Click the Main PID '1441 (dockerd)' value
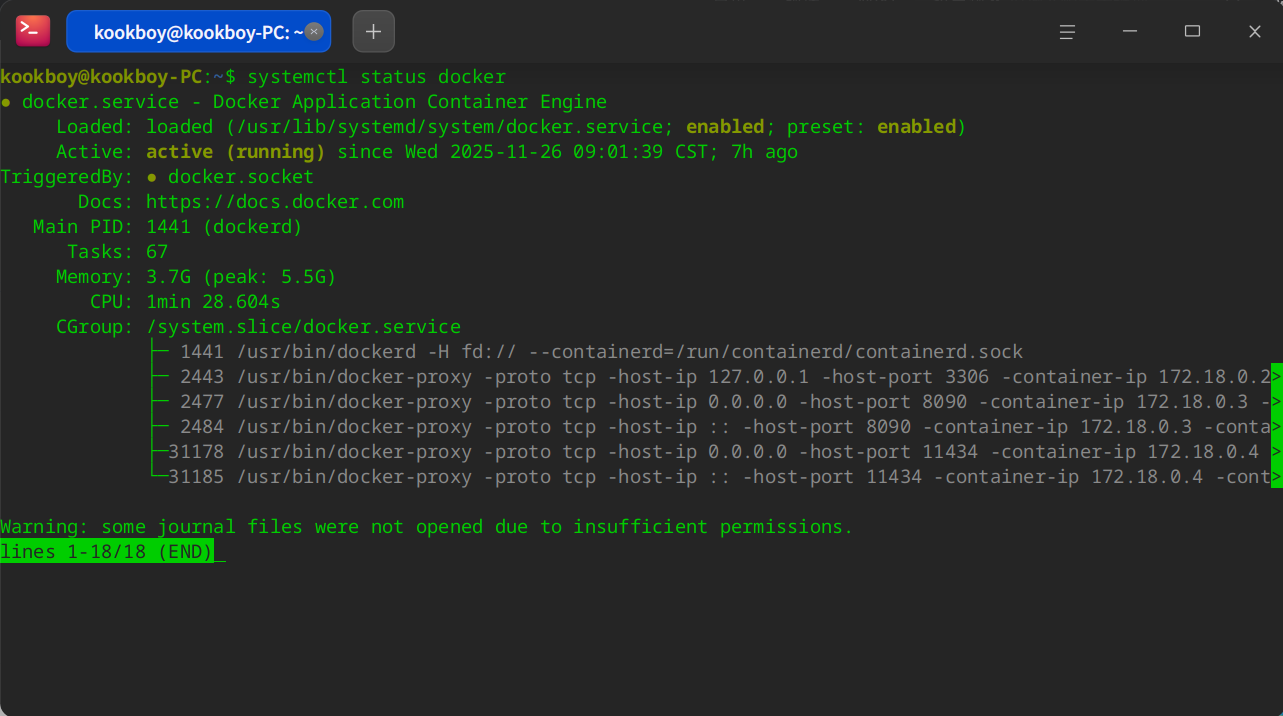This screenshot has width=1283, height=716. 224,227
